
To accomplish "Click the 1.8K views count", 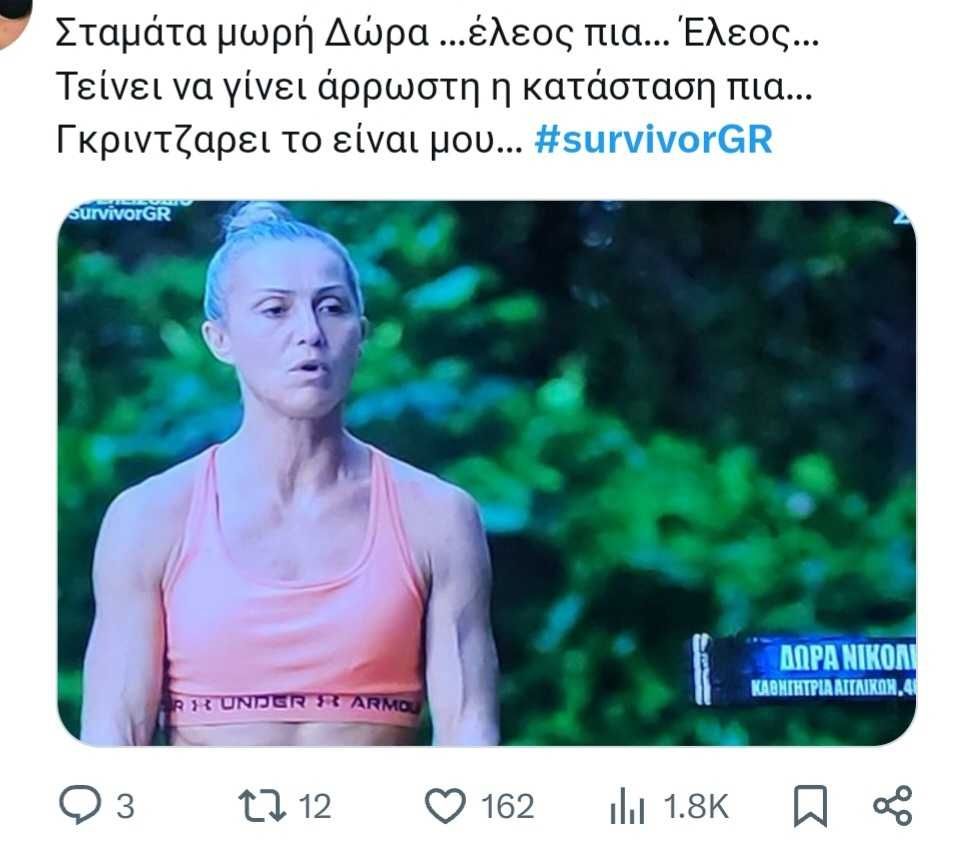I will 696,806.
